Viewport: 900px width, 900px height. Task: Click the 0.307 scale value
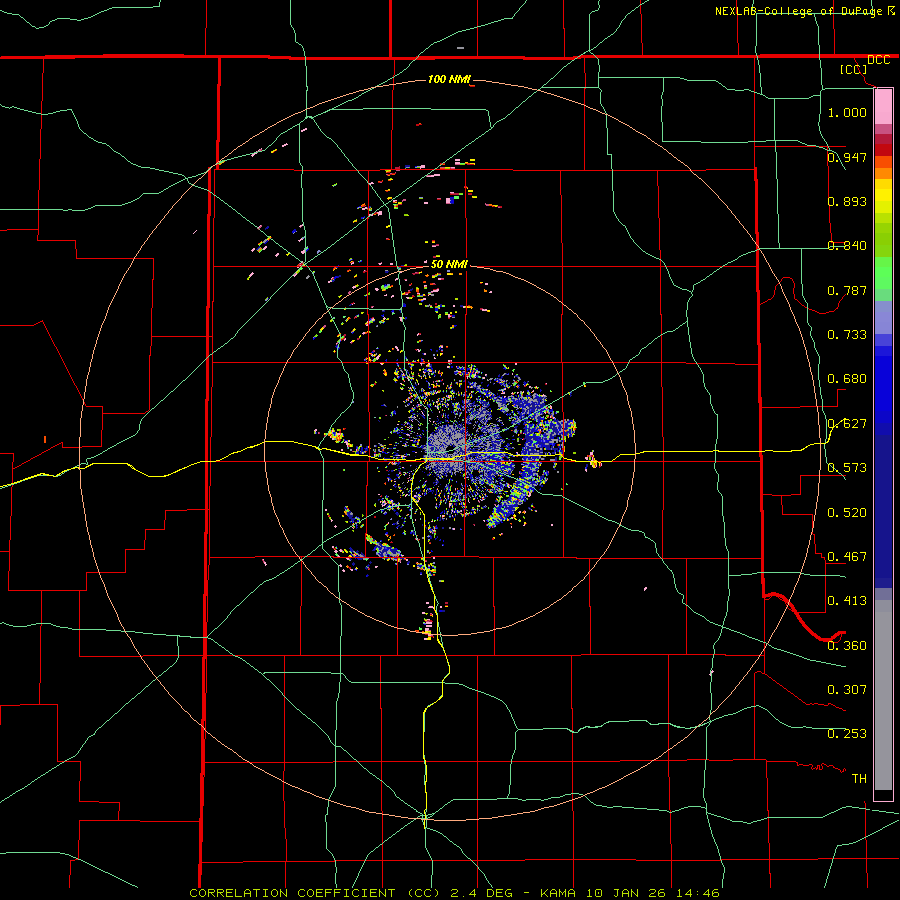pyautogui.click(x=847, y=690)
